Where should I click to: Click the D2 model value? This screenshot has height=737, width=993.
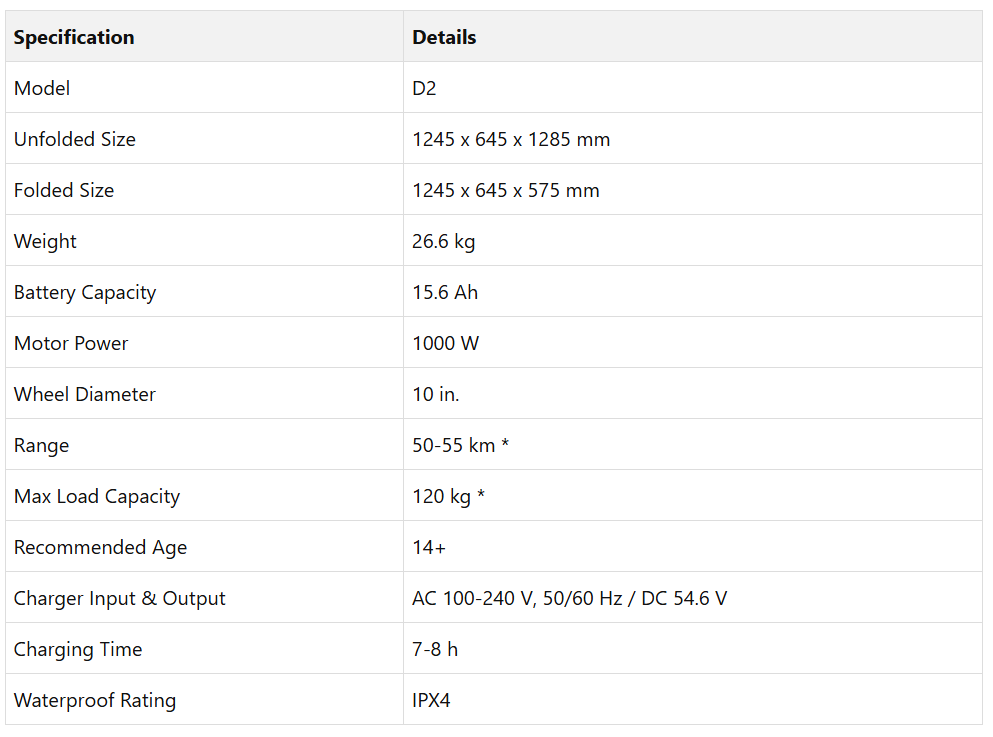(x=424, y=88)
